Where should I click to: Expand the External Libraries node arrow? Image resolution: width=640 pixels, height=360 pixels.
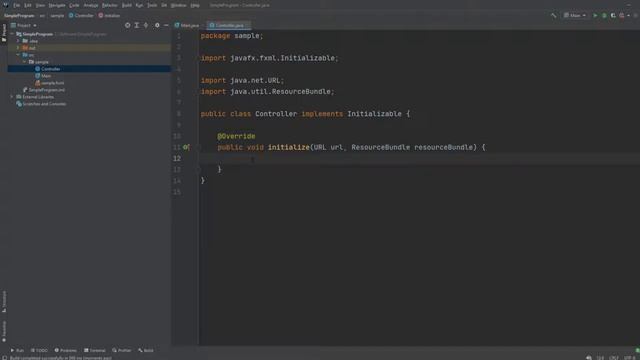click(12, 97)
